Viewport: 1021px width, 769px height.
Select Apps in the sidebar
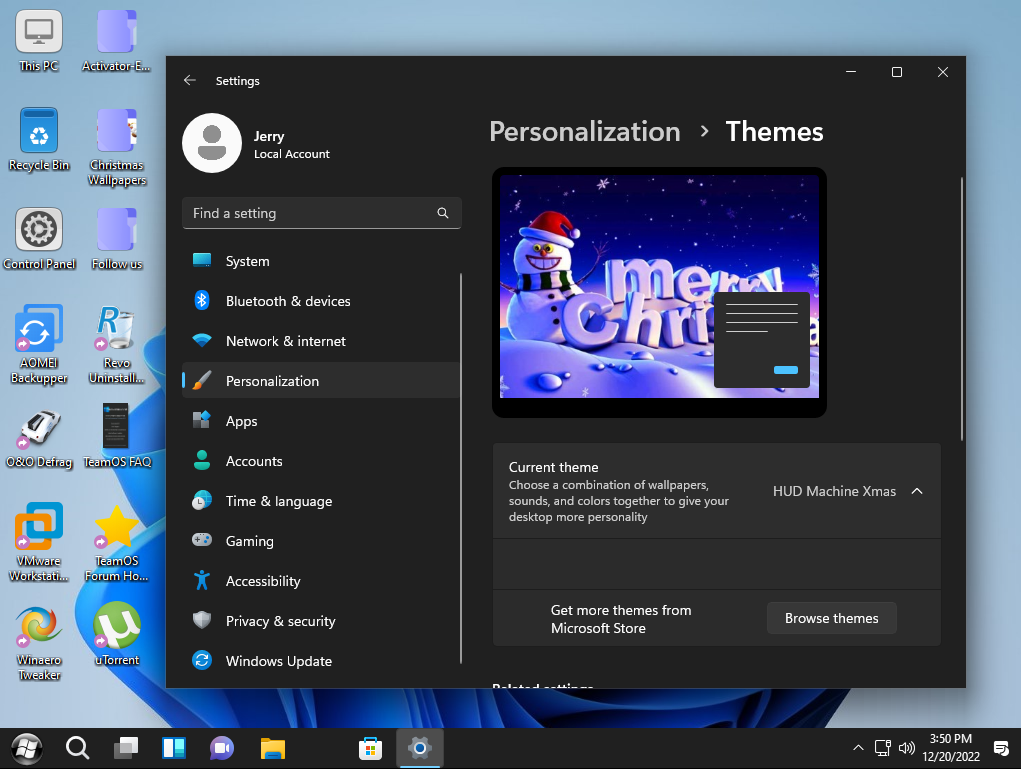coord(241,421)
